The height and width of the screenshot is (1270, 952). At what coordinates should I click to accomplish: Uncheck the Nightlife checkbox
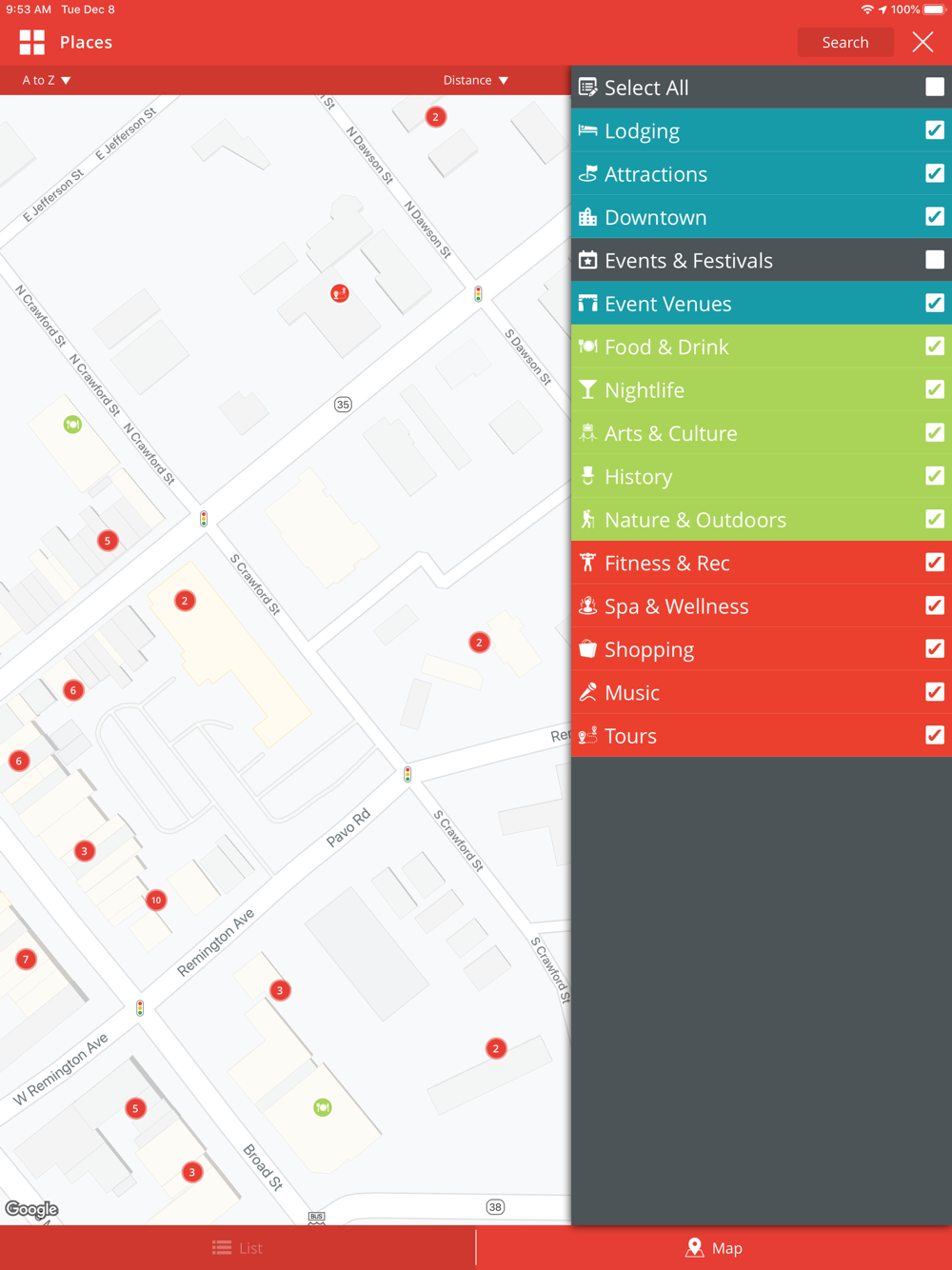coord(935,389)
